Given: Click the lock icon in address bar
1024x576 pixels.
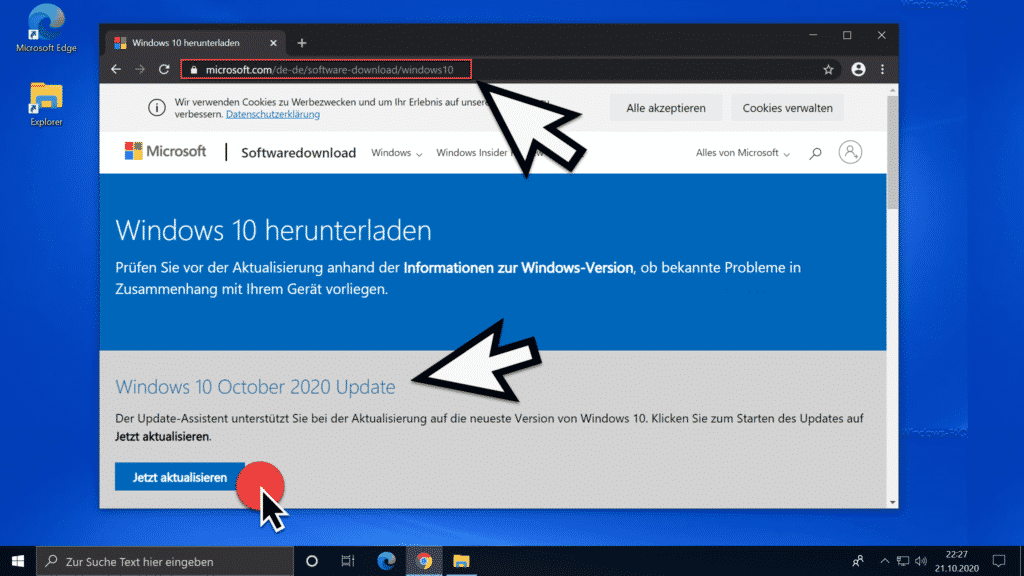Looking at the screenshot, I should click(193, 70).
